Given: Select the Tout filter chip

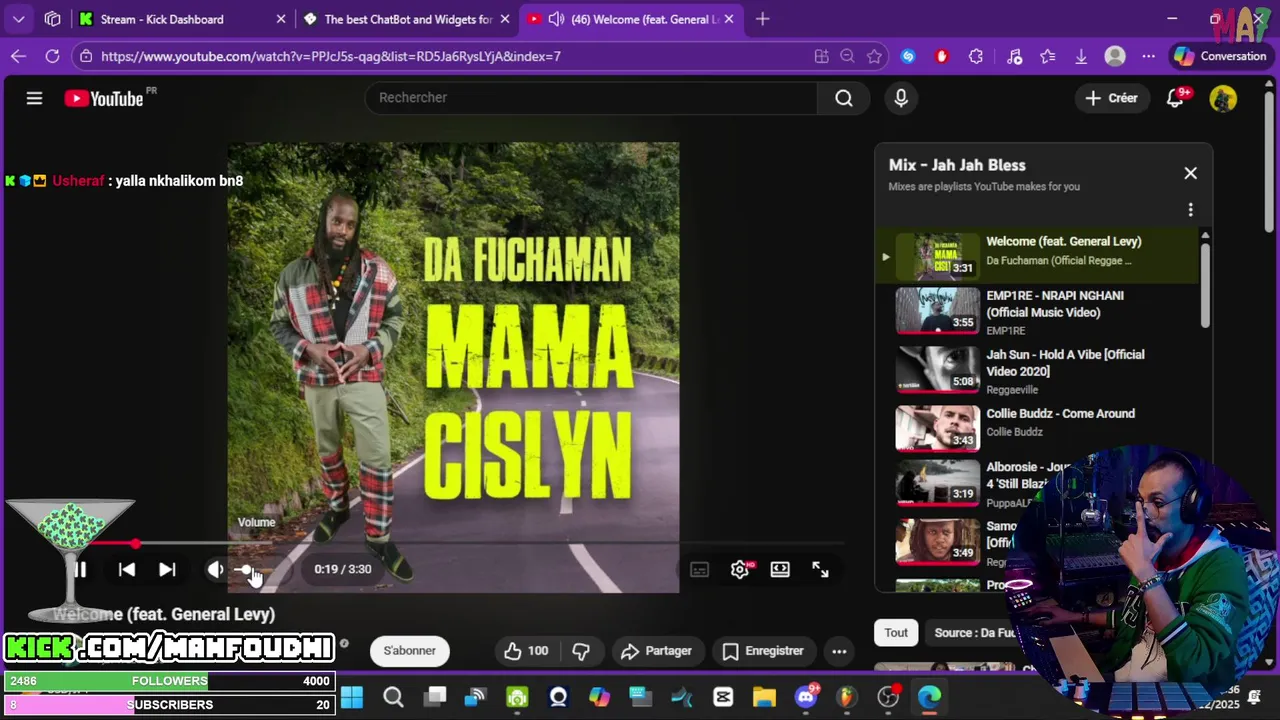Looking at the screenshot, I should [896, 633].
